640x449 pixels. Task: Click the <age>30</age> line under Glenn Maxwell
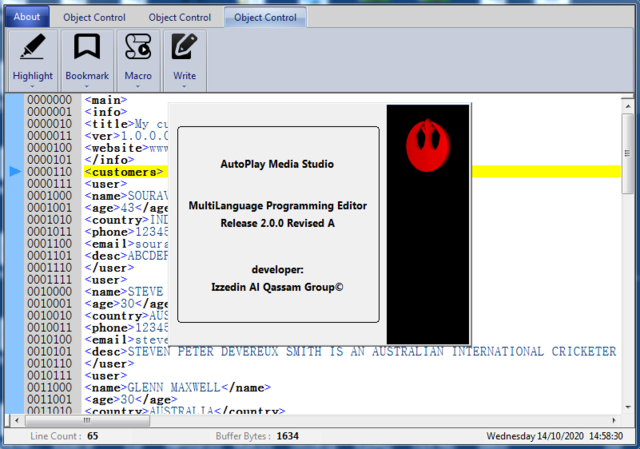131,400
